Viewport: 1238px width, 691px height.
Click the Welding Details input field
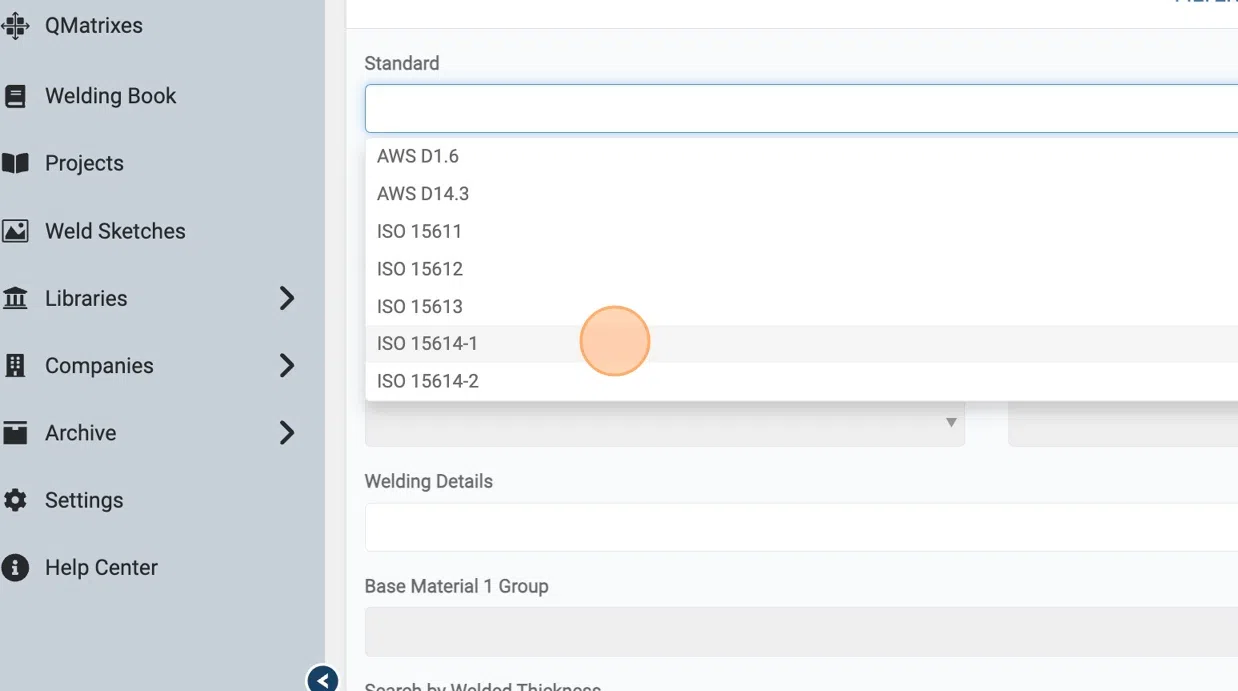pos(800,527)
